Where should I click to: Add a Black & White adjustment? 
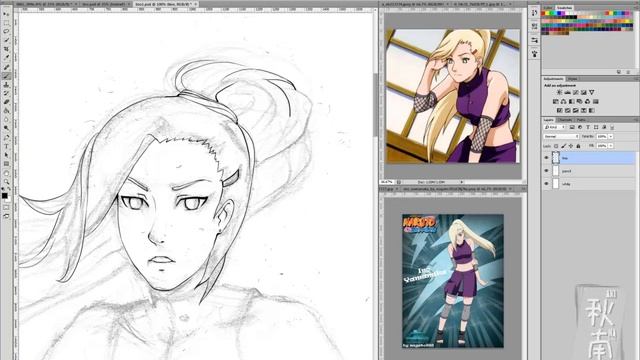tap(572, 101)
